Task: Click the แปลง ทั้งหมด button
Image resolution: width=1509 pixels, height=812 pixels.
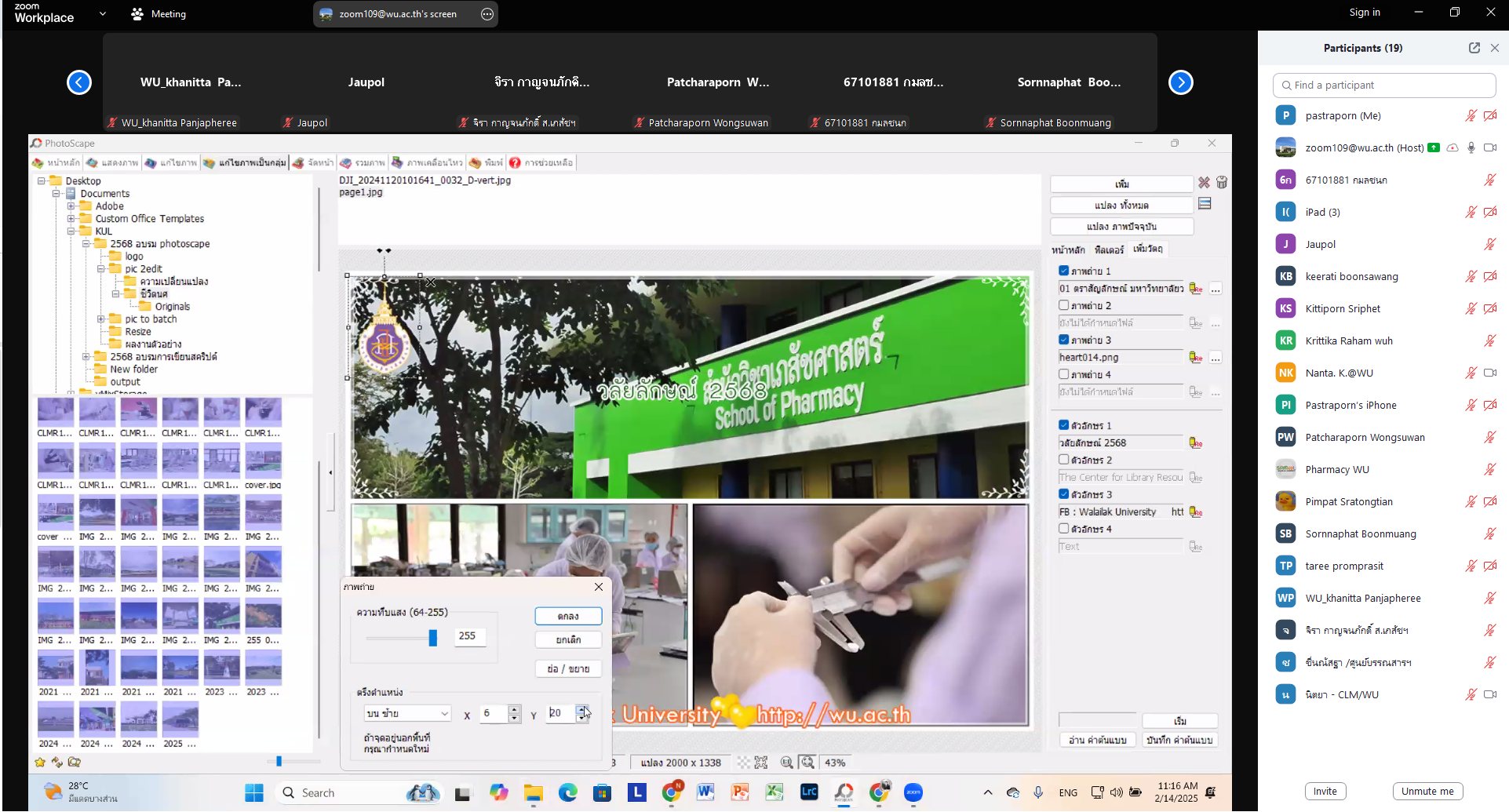Action: click(x=1121, y=205)
